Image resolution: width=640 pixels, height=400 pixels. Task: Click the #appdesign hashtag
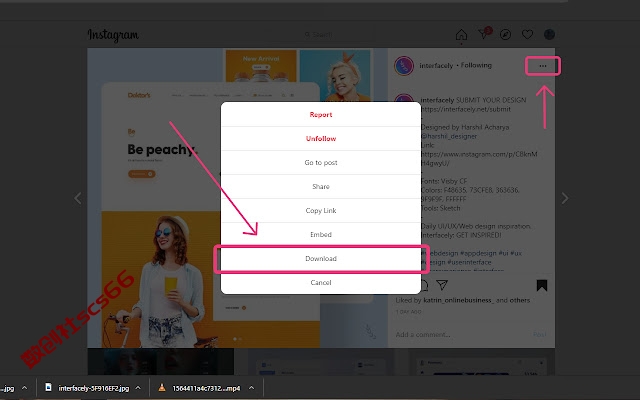[478, 253]
